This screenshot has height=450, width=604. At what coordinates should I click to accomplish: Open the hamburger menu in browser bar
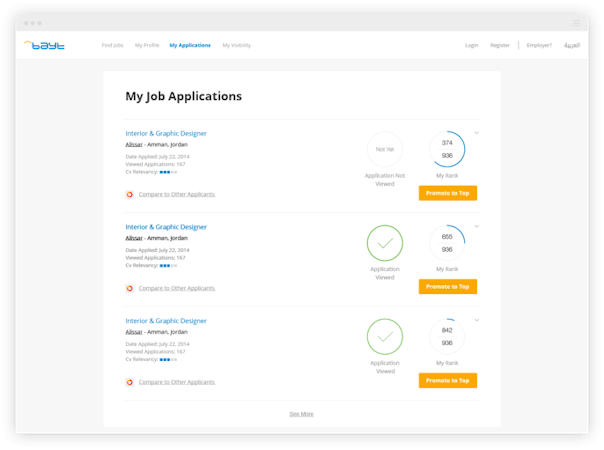pyautogui.click(x=576, y=23)
